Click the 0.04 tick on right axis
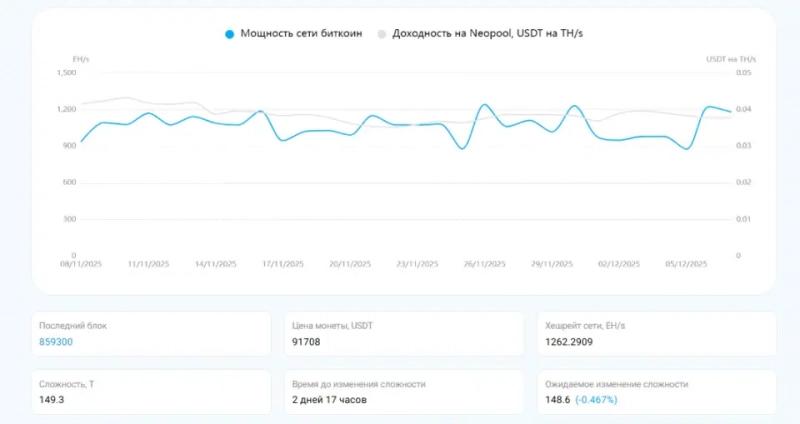The height and width of the screenshot is (424, 800). 744,109
